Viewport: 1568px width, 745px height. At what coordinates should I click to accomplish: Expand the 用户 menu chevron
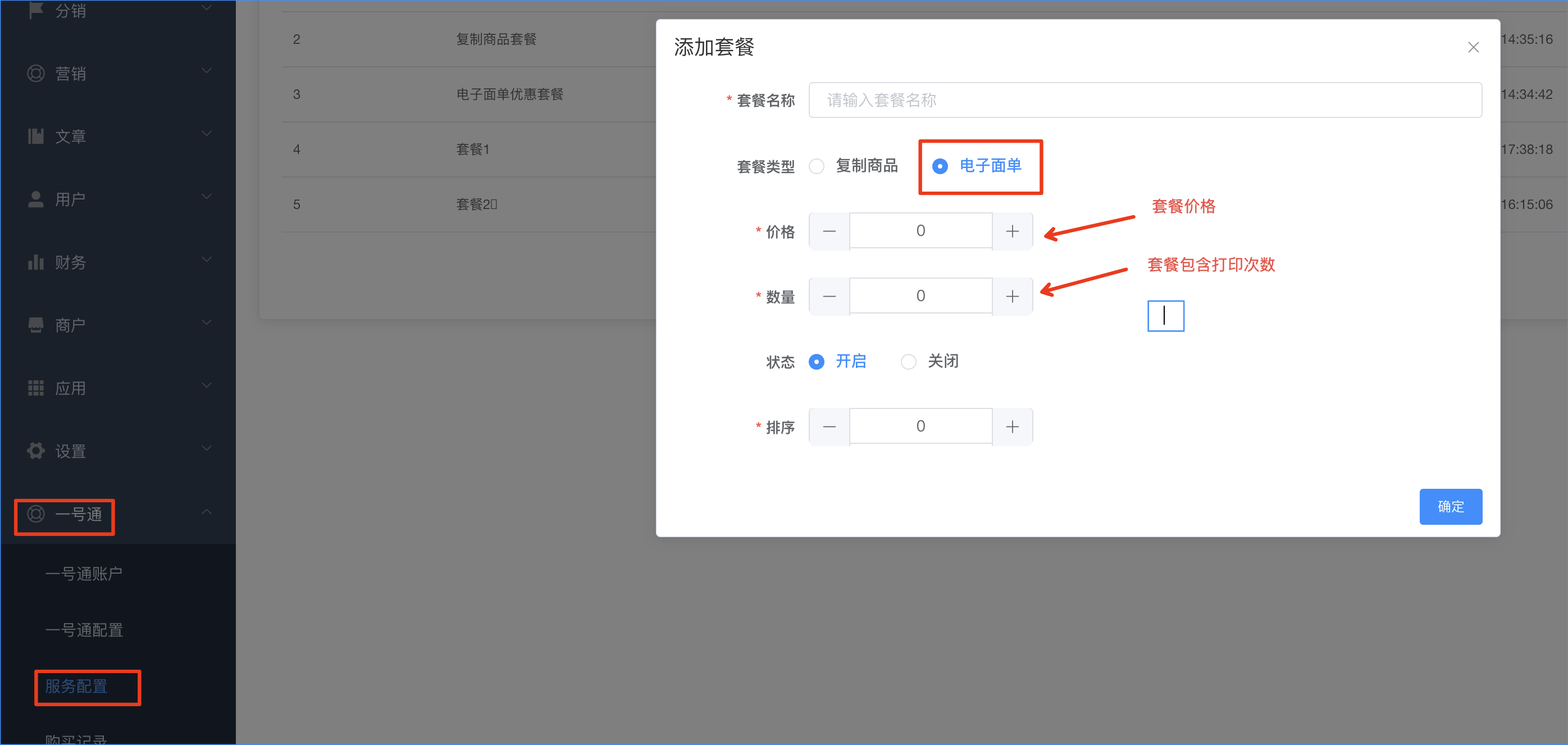tap(207, 197)
